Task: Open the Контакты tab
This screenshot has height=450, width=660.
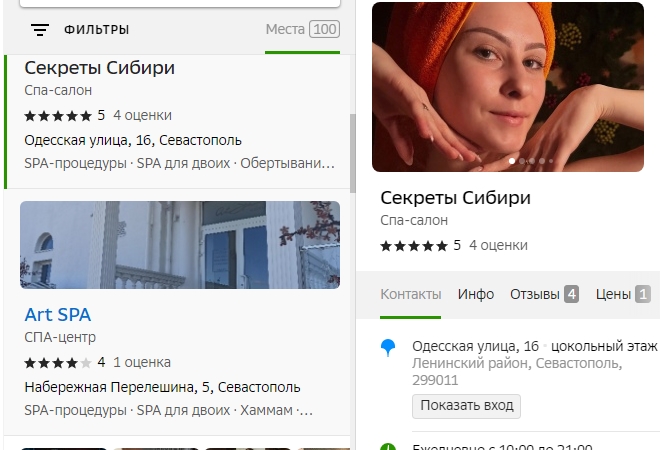Action: 410,294
